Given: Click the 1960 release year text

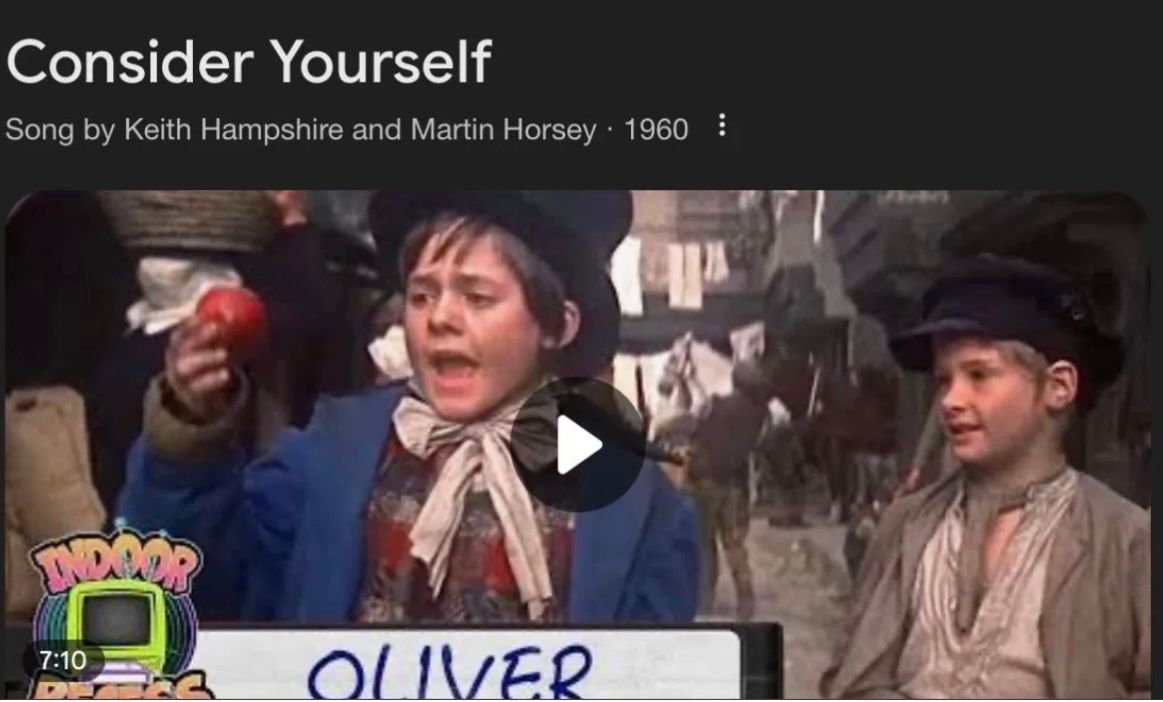Looking at the screenshot, I should pos(656,129).
